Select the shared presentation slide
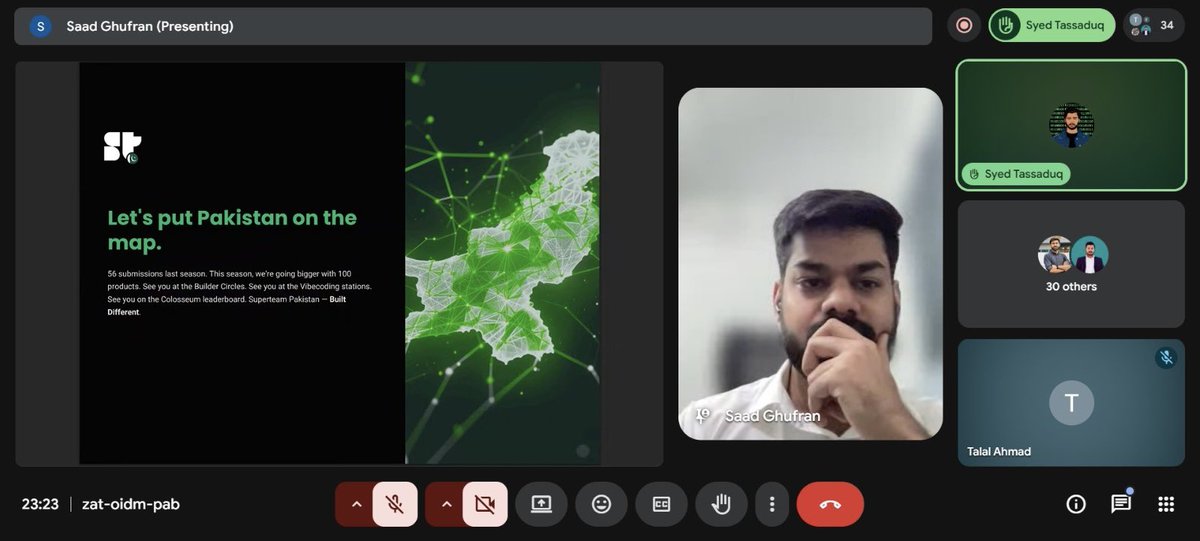Screen dimensions: 1200x541 (340, 264)
